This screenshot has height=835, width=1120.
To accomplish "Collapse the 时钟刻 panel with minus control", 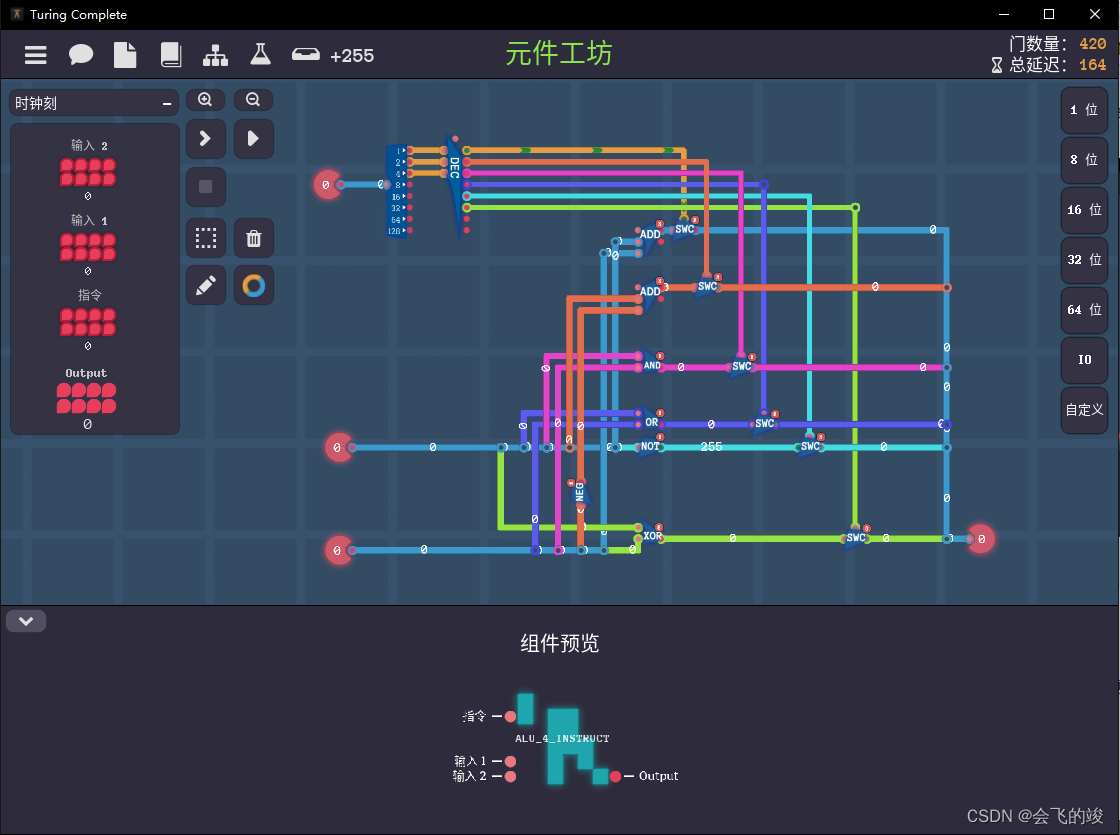I will 166,103.
